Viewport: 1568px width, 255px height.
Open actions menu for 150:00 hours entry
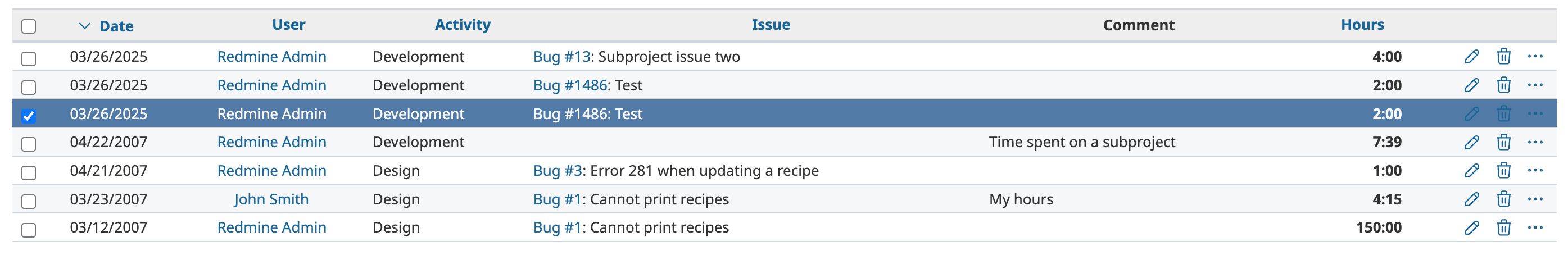(1535, 227)
